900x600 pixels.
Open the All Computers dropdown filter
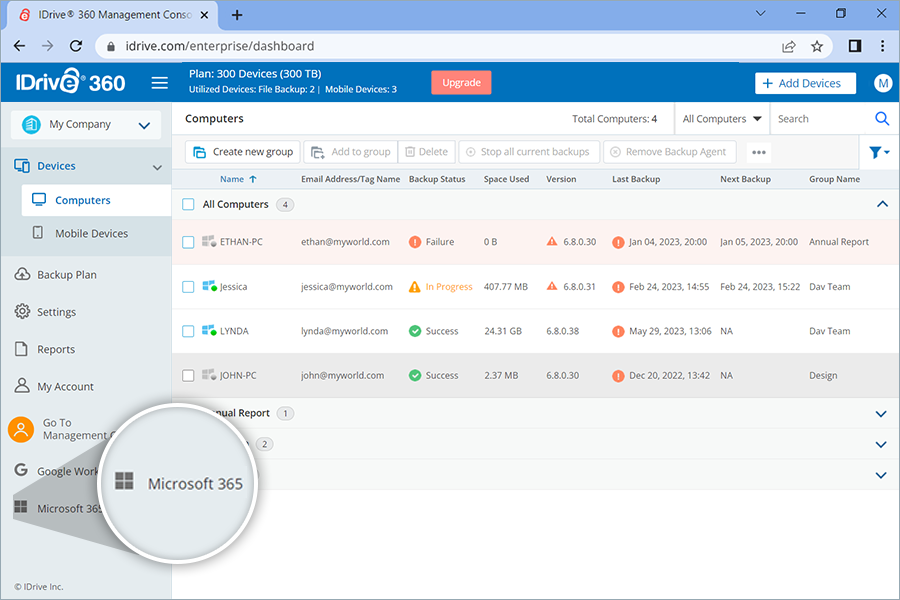point(721,118)
